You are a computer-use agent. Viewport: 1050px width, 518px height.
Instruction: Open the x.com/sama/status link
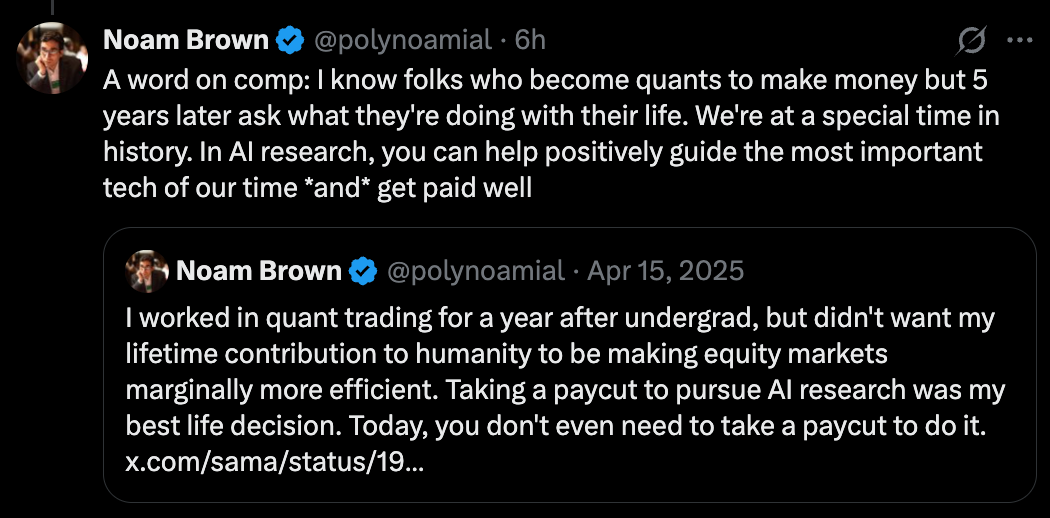tap(274, 463)
